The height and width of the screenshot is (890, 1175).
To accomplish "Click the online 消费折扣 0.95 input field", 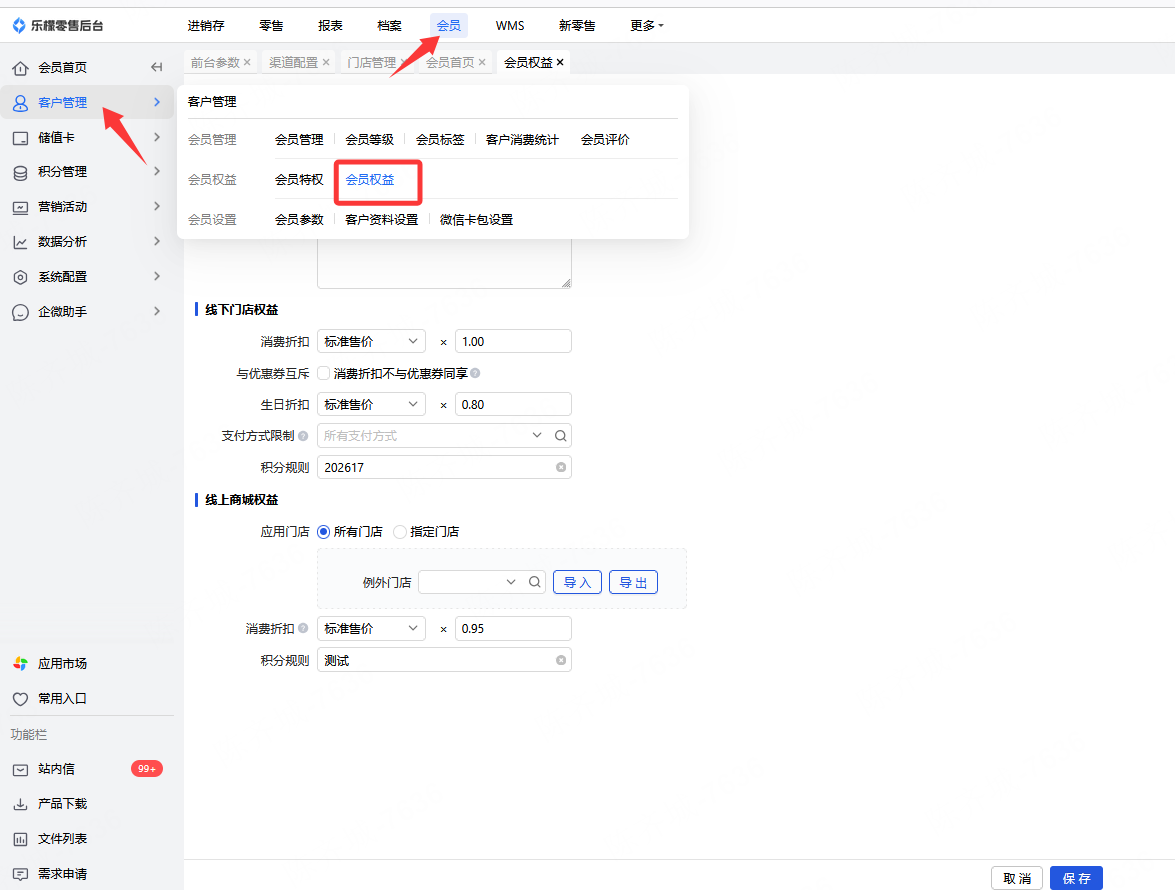I will pos(513,629).
